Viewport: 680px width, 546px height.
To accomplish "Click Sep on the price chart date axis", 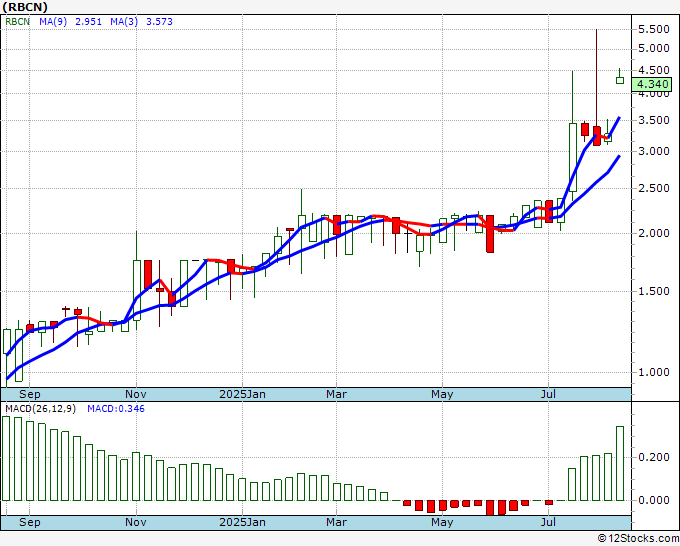I will [x=29, y=394].
